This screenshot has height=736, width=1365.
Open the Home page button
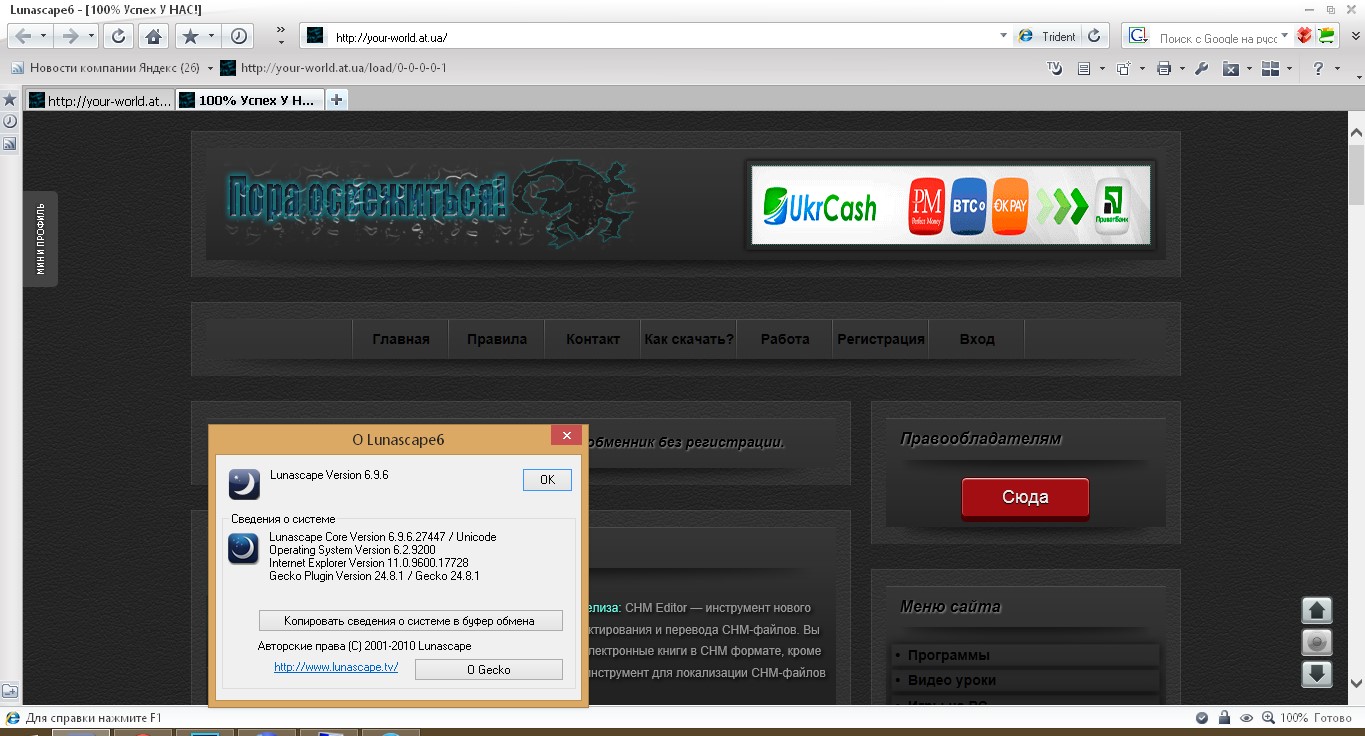153,36
